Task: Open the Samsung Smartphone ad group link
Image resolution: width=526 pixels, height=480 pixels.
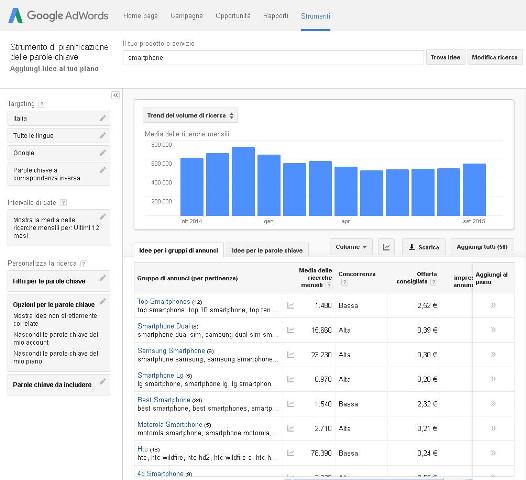Action: click(171, 351)
